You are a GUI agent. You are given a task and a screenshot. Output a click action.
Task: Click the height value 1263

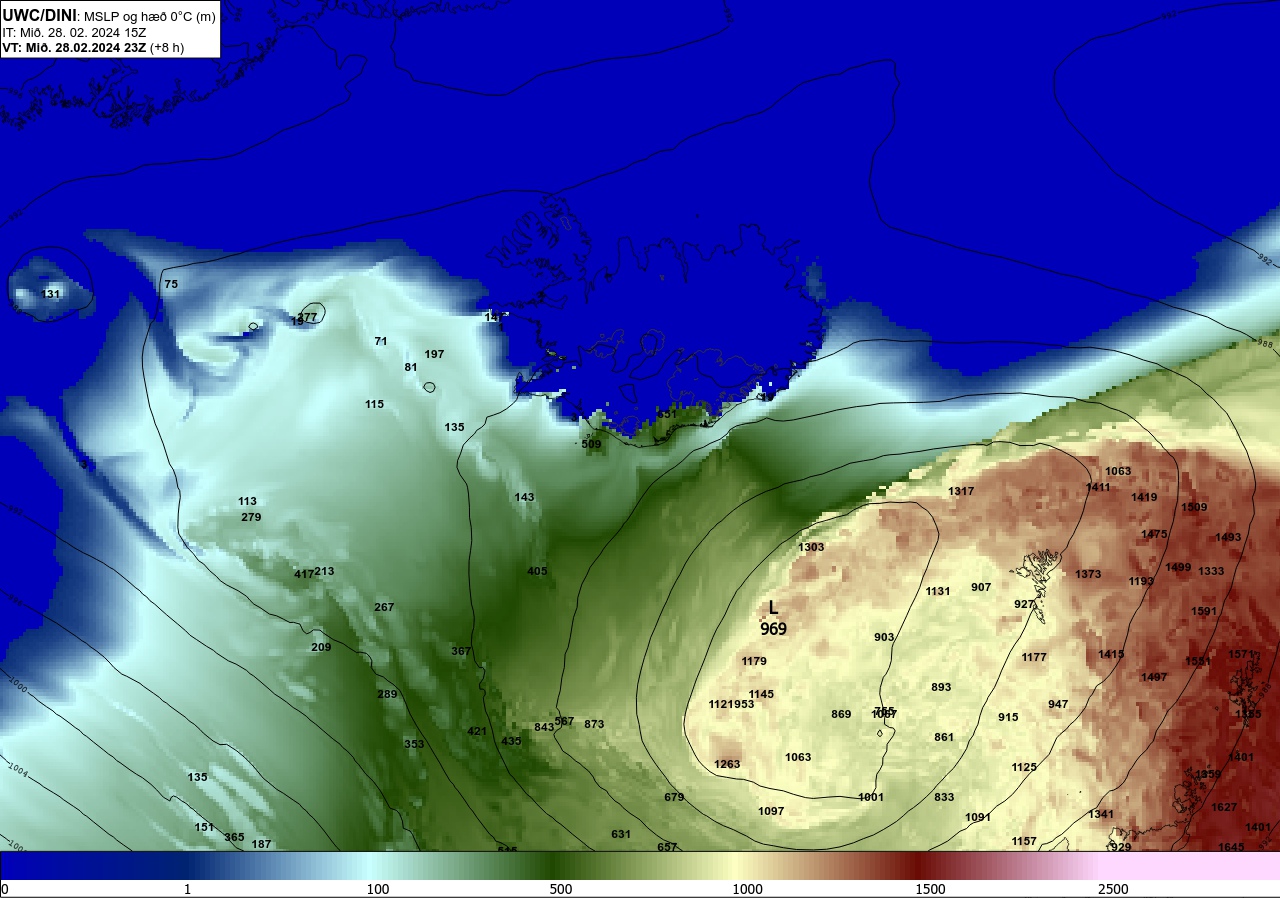(727, 764)
